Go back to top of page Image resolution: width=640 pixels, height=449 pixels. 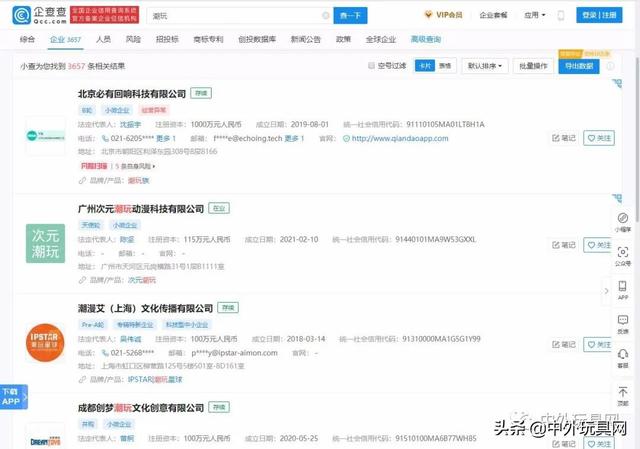623,396
